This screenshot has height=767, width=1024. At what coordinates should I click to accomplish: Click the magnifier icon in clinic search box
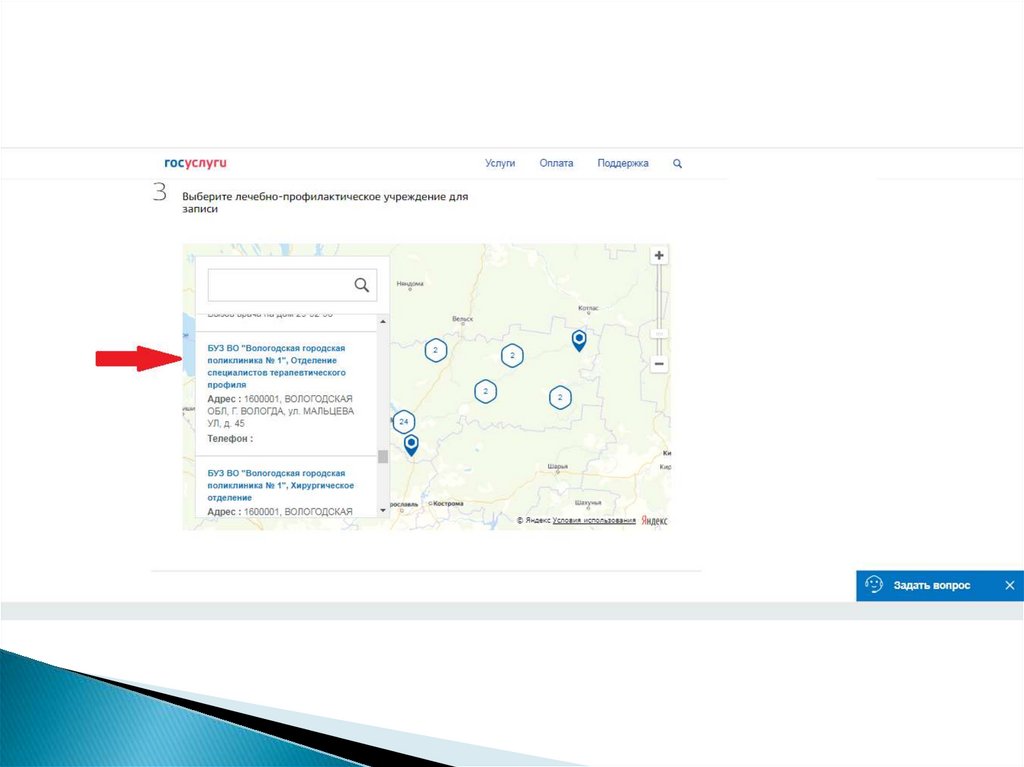coord(362,286)
